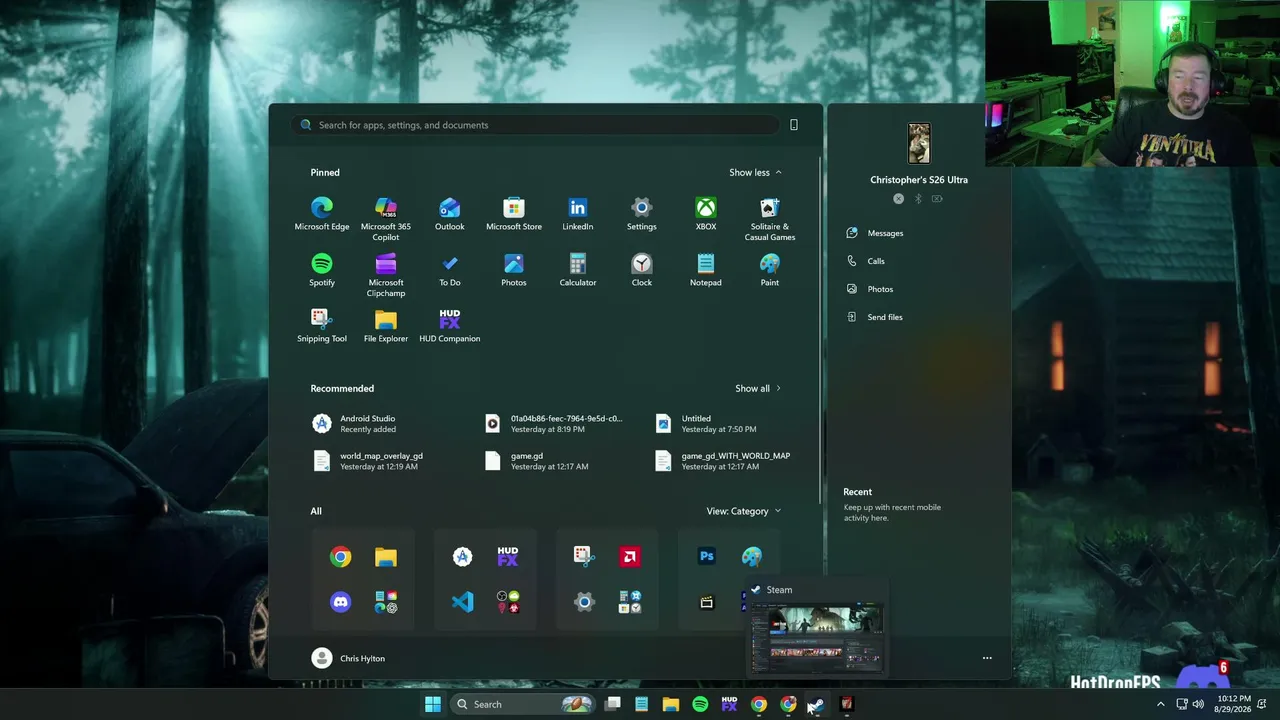Image resolution: width=1280 pixels, height=720 pixels.
Task: Show hidden system tray icons
Action: [x=1161, y=704]
